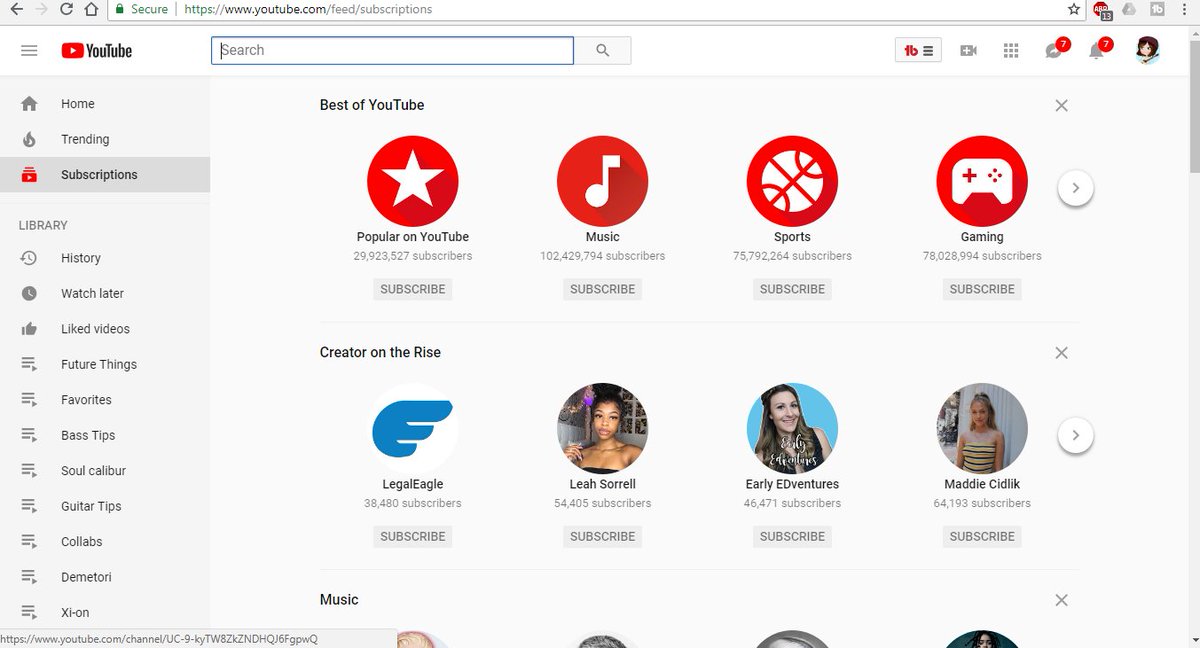
Task: Click the Adblock extension icon
Action: 1102,10
